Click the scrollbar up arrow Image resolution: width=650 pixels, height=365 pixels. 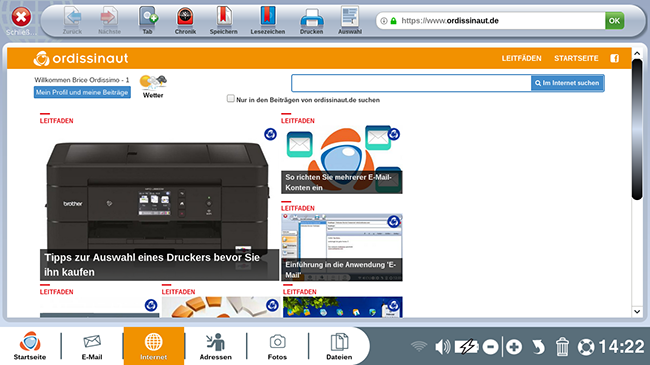tap(637, 54)
